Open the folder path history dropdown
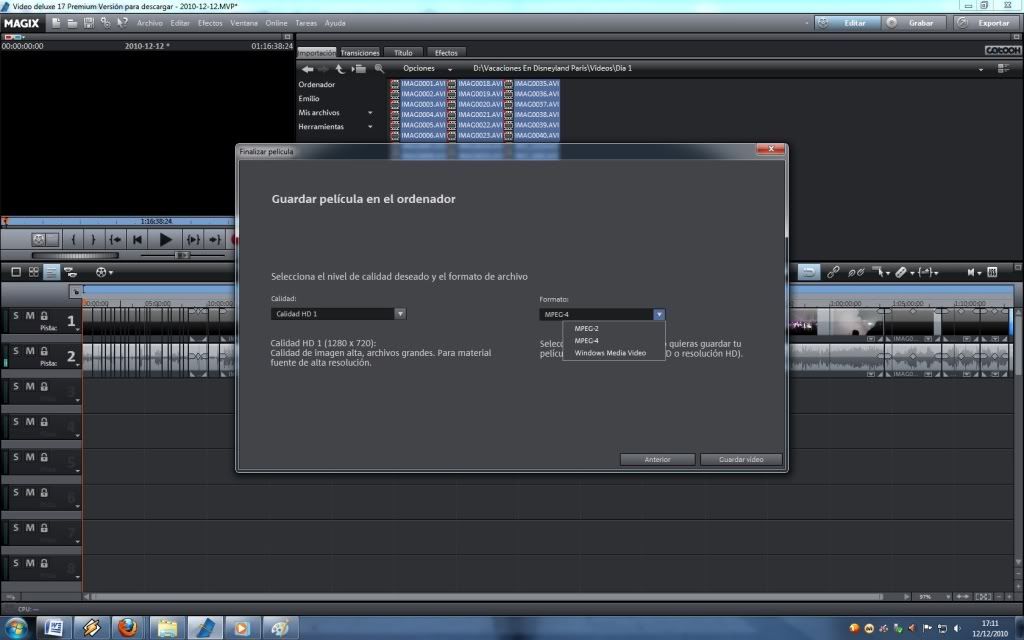1024x640 pixels. [x=980, y=69]
